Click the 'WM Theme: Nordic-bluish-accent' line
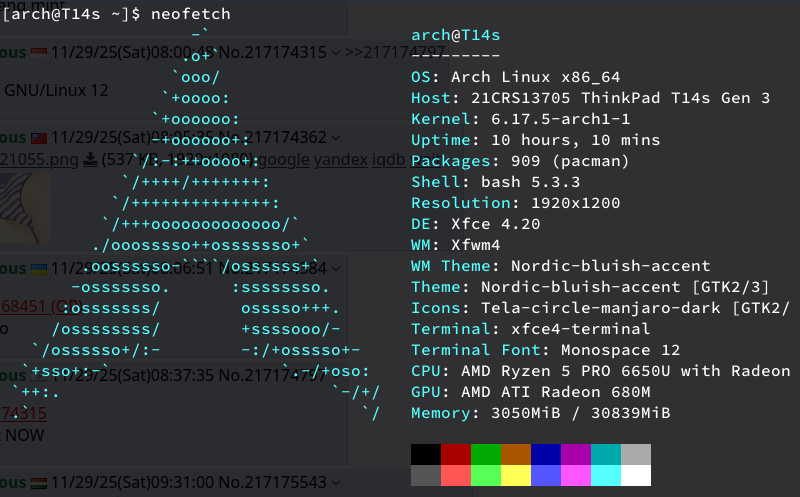The height and width of the screenshot is (497, 800). (x=561, y=266)
